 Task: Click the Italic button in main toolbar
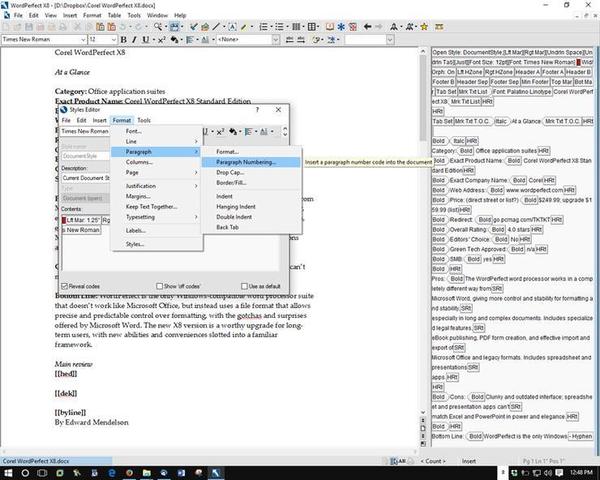click(134, 39)
